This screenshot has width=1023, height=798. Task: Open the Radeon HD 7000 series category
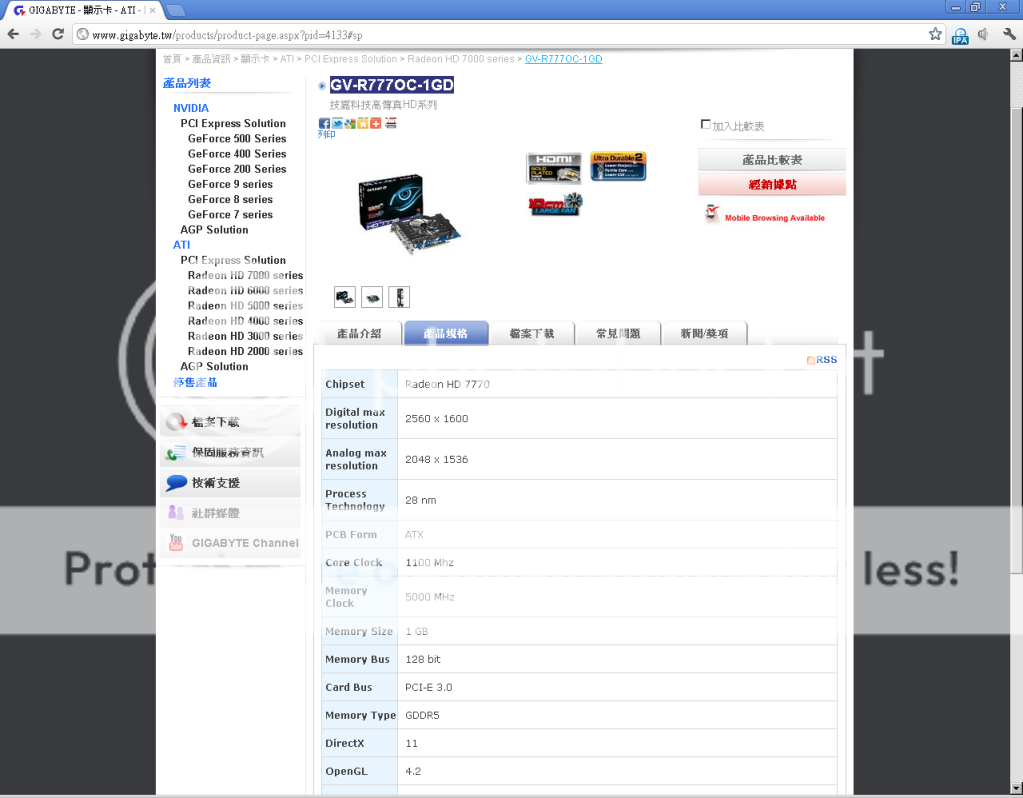[245, 275]
